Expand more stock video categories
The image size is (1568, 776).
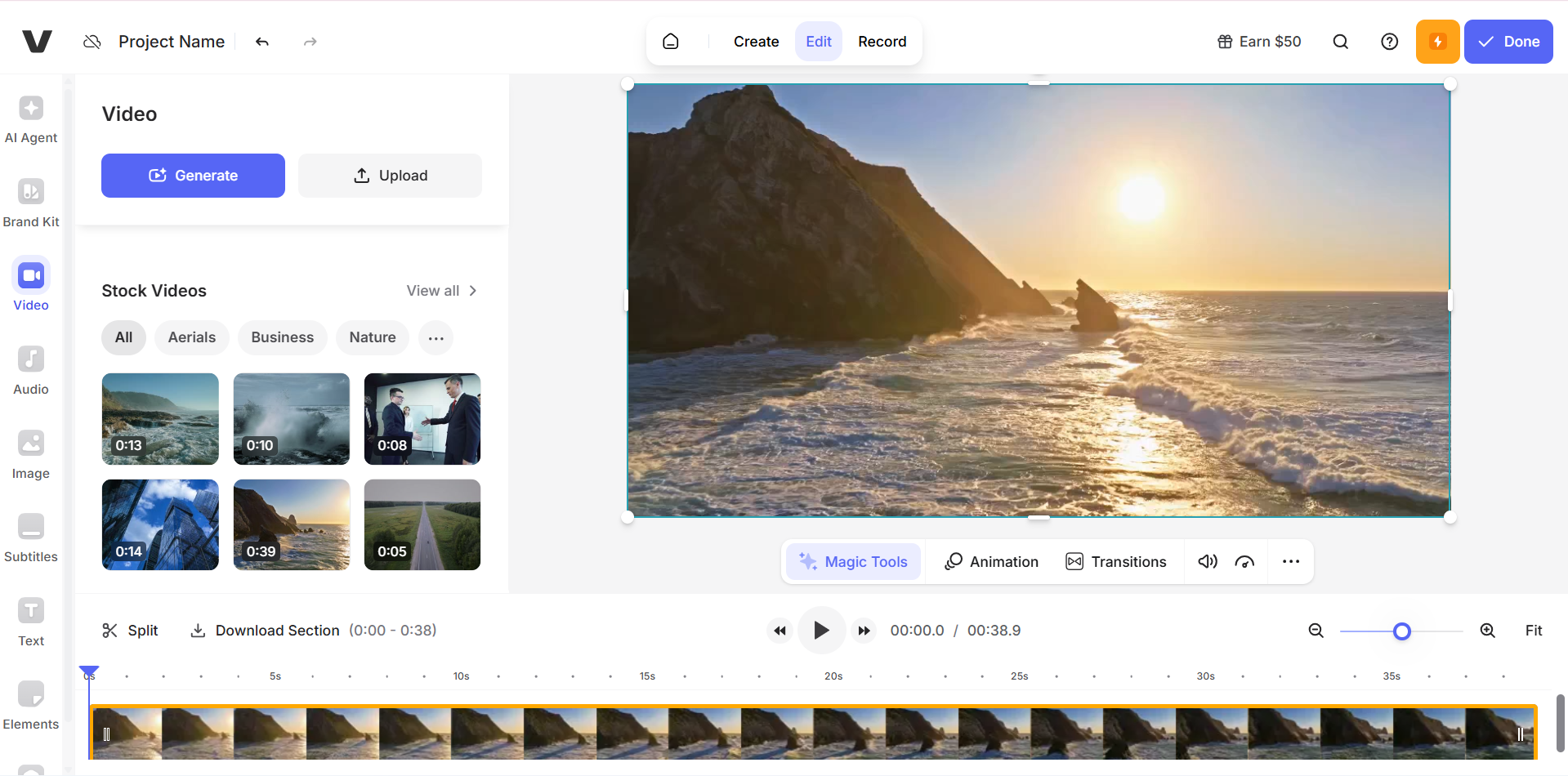(x=436, y=337)
